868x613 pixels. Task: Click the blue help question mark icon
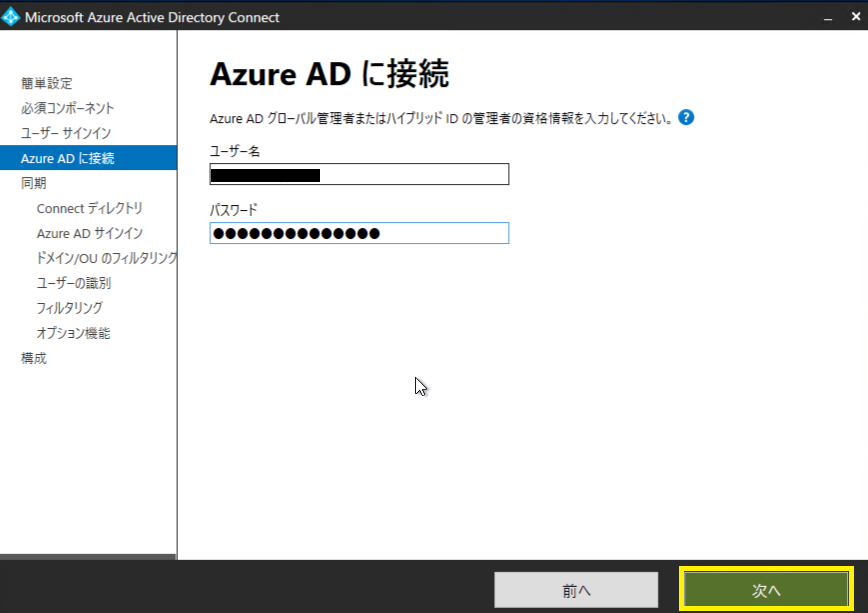(x=686, y=117)
